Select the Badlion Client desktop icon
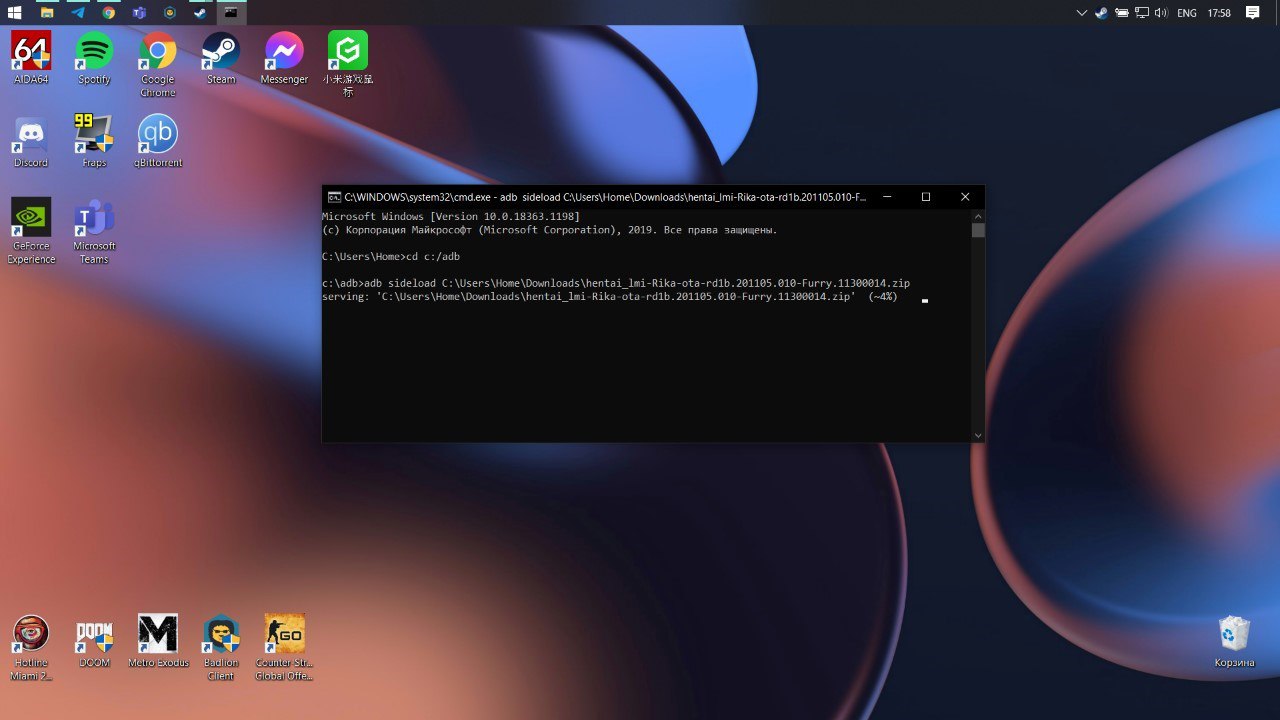The height and width of the screenshot is (720, 1280). (221, 648)
